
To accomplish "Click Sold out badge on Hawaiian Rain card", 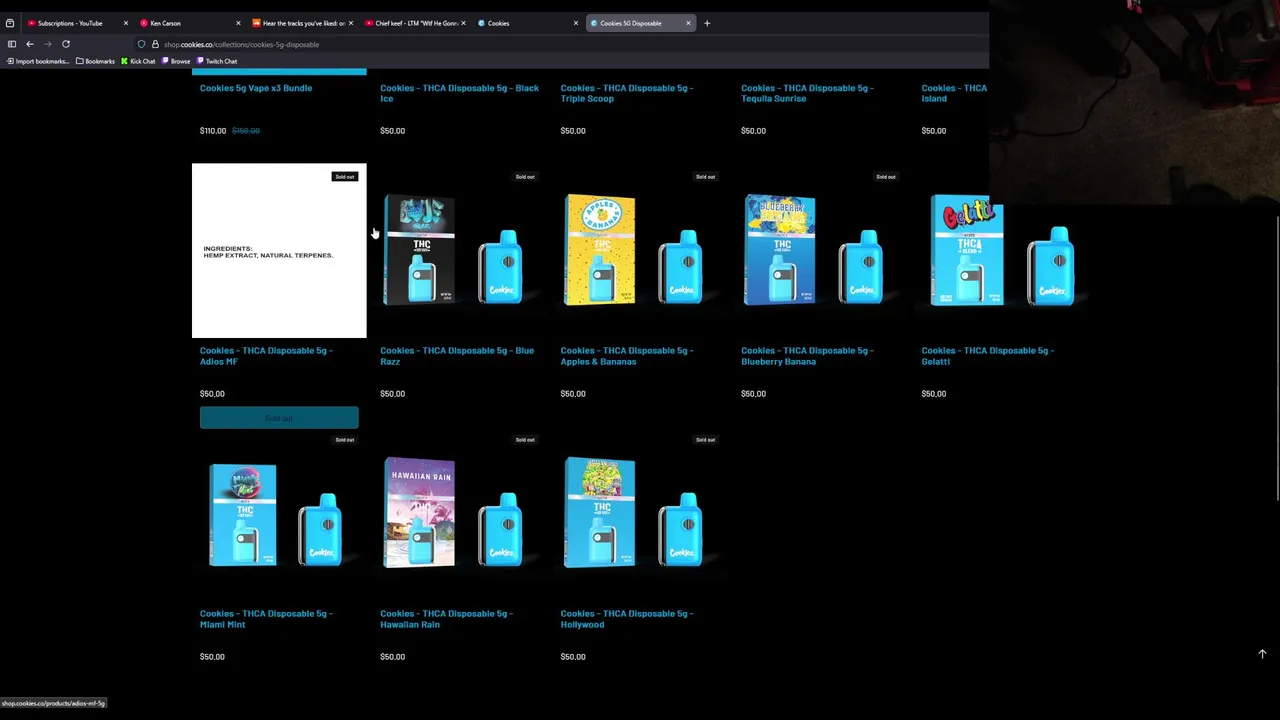I will 525,440.
